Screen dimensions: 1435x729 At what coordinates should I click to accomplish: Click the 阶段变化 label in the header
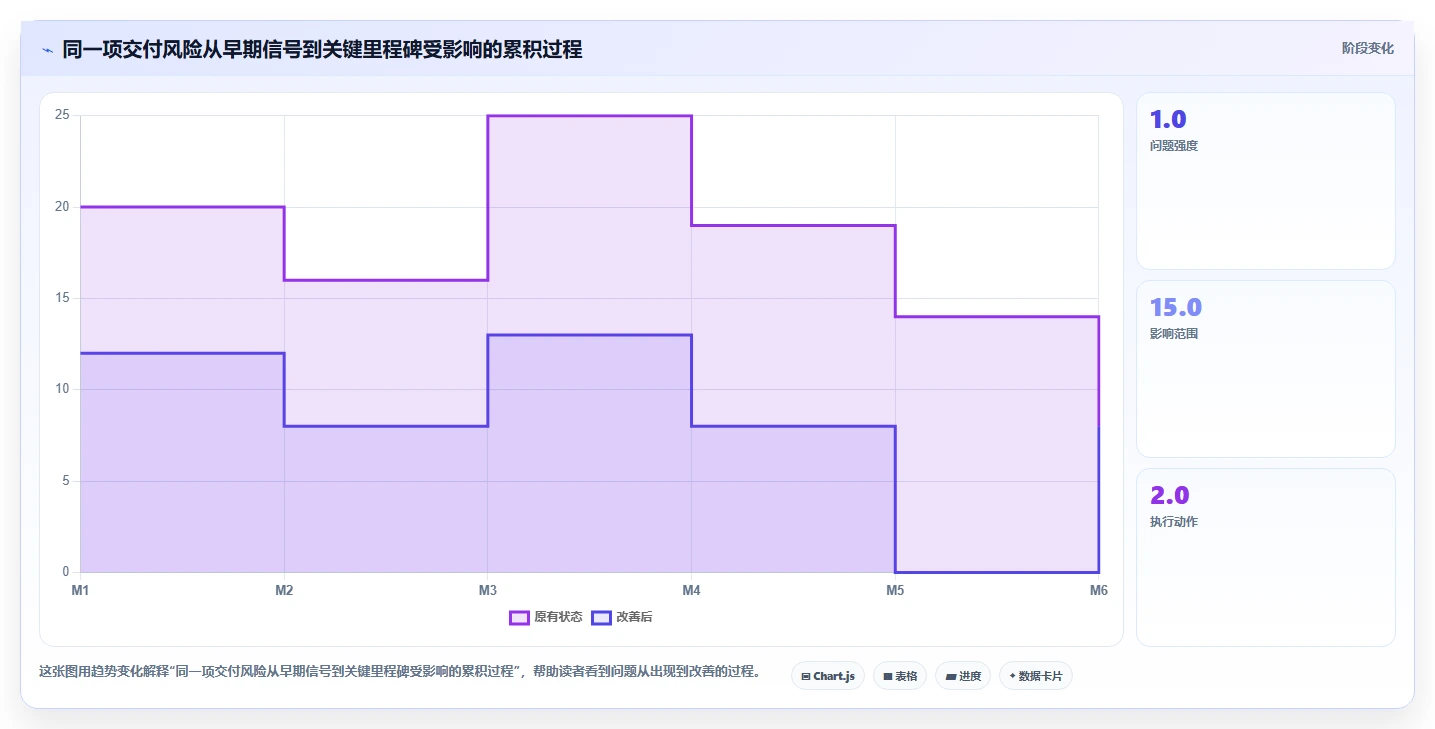(1367, 48)
